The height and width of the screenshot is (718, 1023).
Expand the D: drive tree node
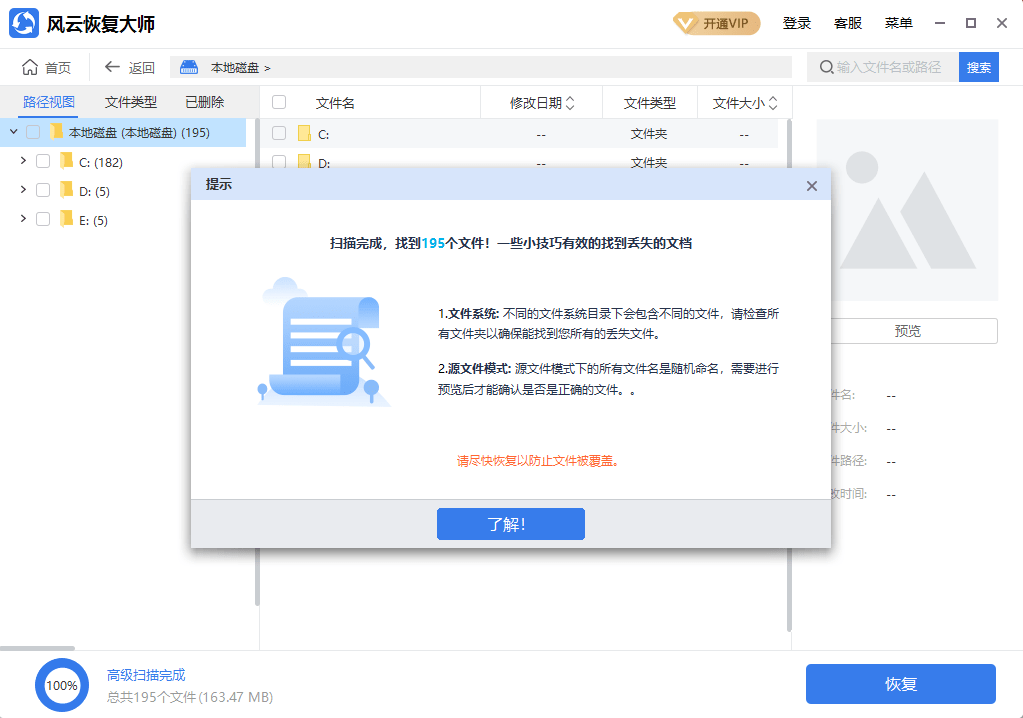23,189
